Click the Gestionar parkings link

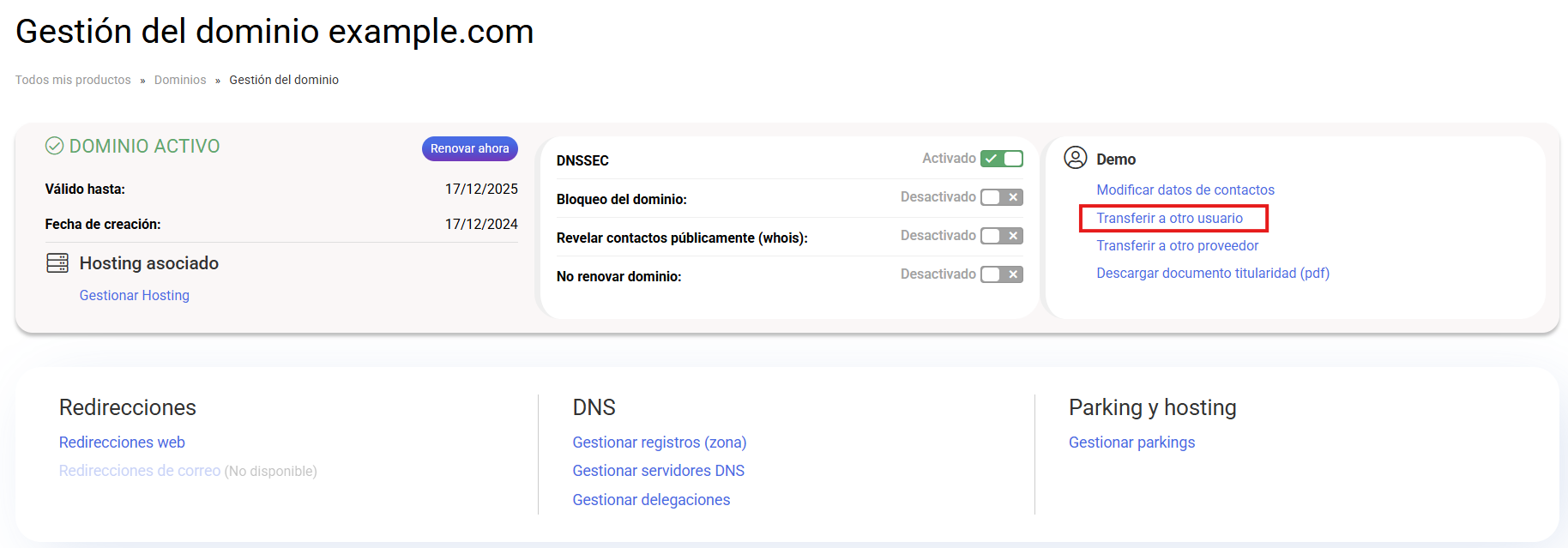(x=1131, y=443)
